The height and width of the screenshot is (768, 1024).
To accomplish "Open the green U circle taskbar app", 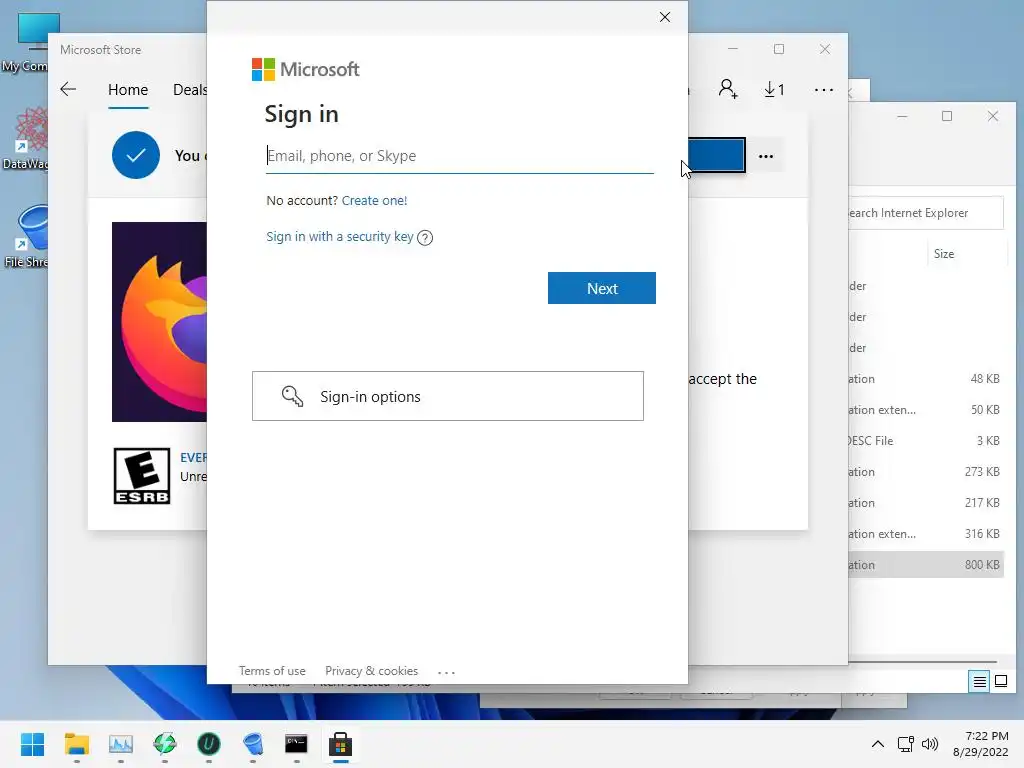I will 209,744.
